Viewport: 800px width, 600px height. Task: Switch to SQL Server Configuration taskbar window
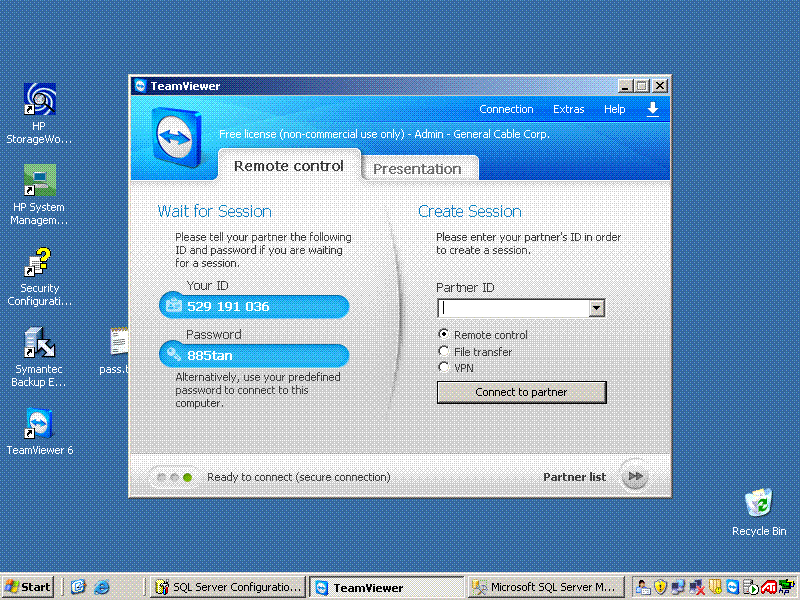[x=226, y=587]
